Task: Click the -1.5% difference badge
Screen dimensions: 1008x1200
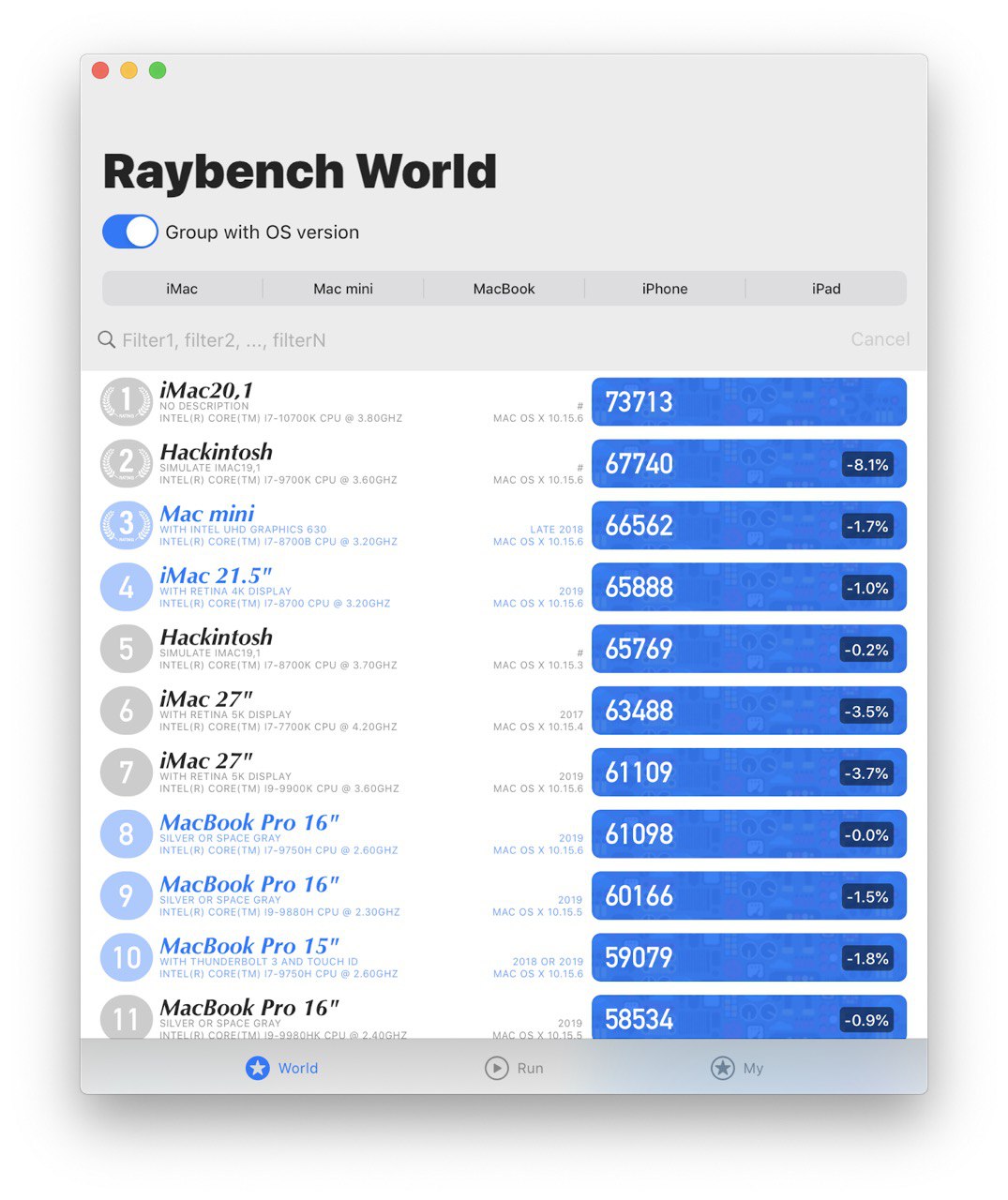Action: [x=867, y=897]
